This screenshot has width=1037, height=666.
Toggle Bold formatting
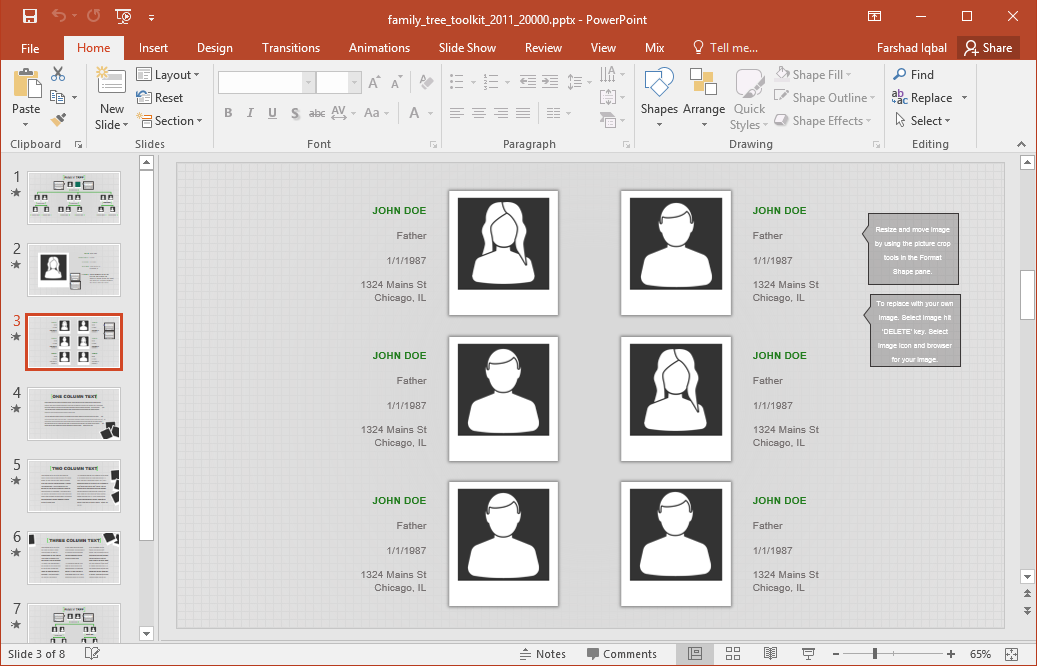228,114
